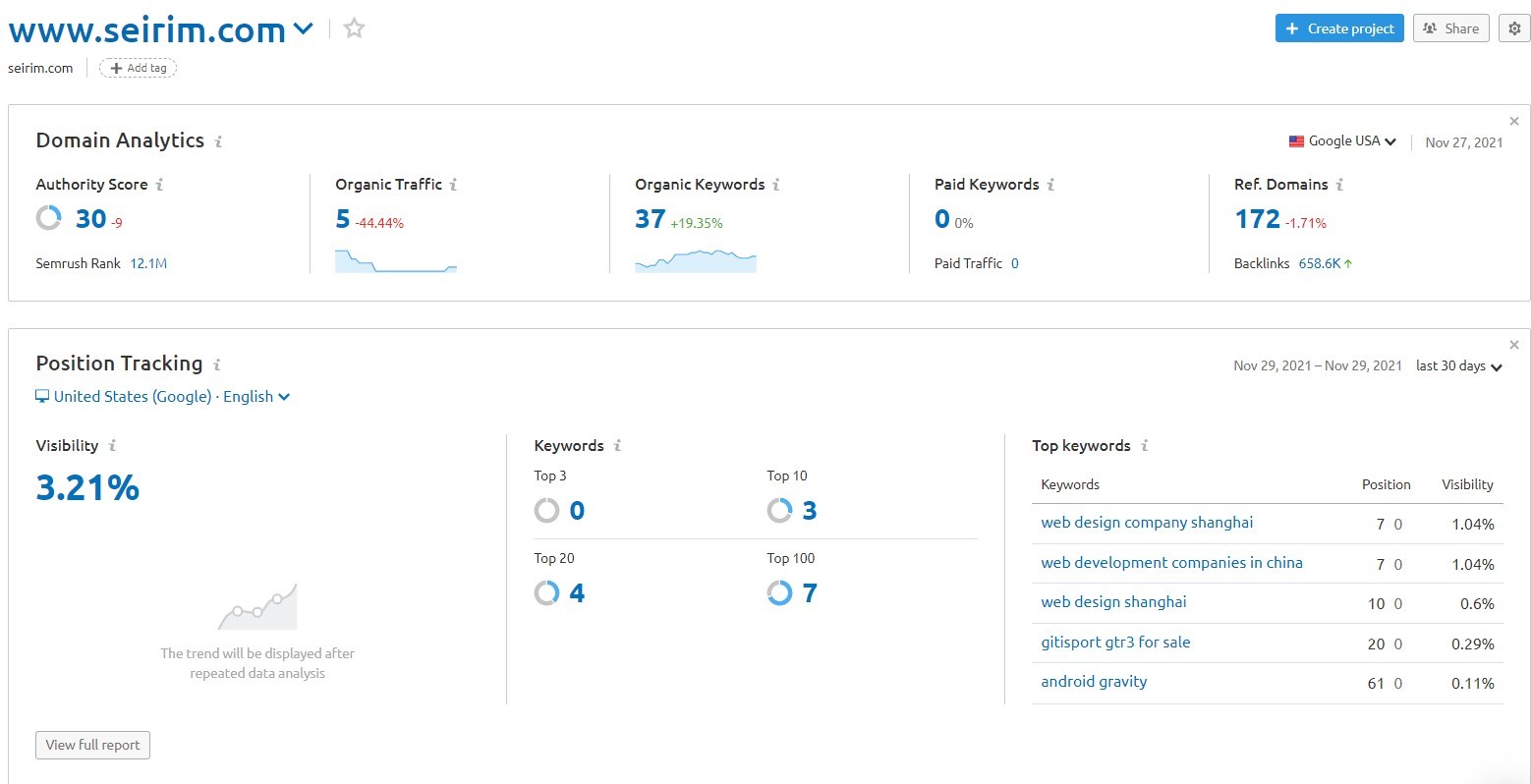Click the Top 100 keywords count 7
The height and width of the screenshot is (784, 1531).
point(810,593)
